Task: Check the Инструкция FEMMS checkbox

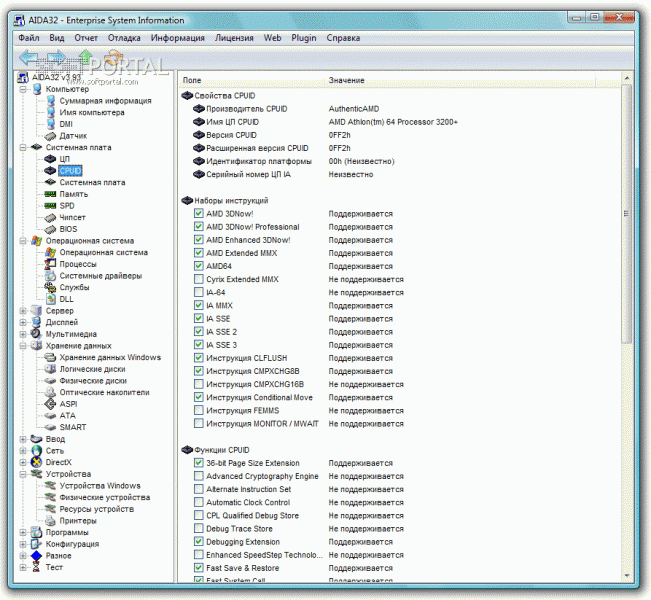Action: coord(199,410)
